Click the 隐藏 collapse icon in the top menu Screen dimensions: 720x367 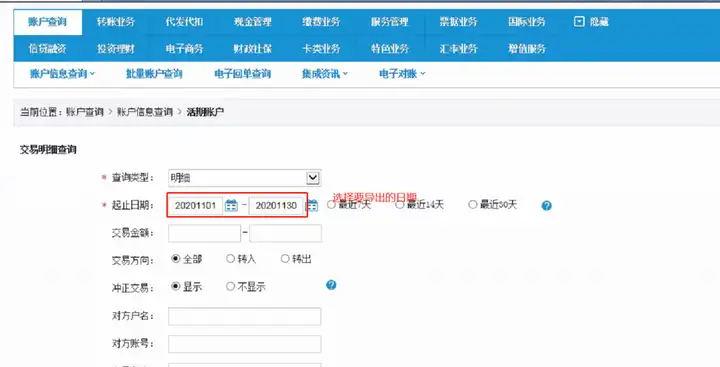pyautogui.click(x=579, y=22)
